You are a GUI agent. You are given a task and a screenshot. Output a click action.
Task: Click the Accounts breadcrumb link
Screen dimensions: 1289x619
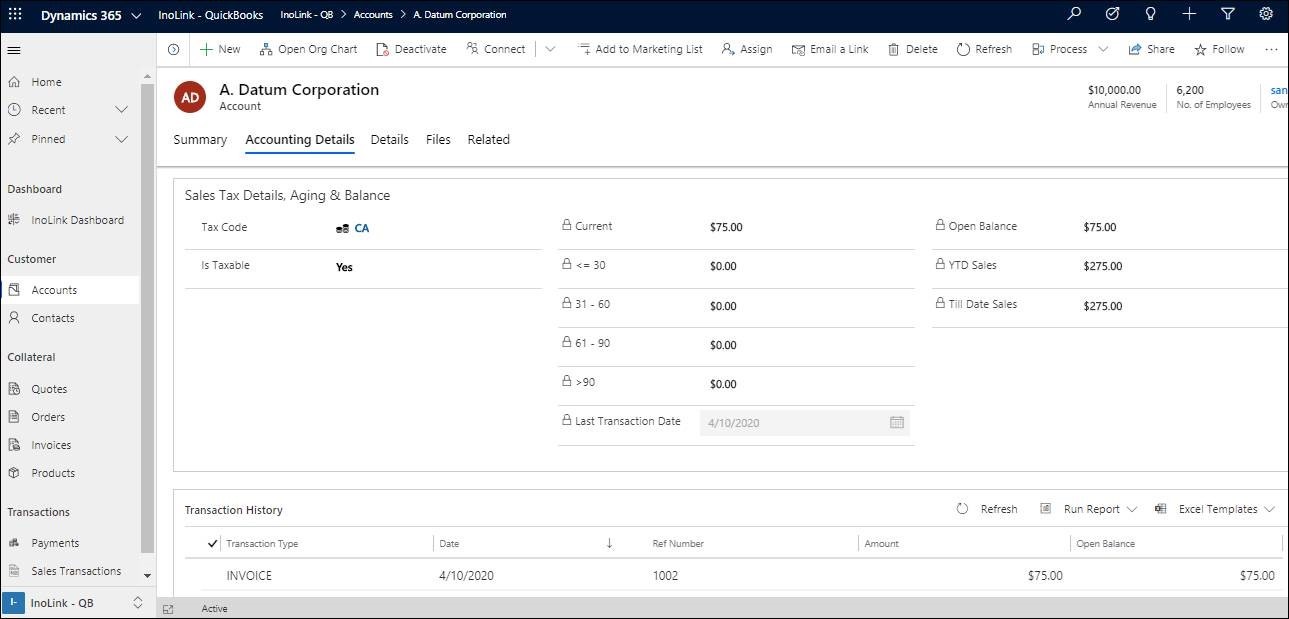pos(373,15)
